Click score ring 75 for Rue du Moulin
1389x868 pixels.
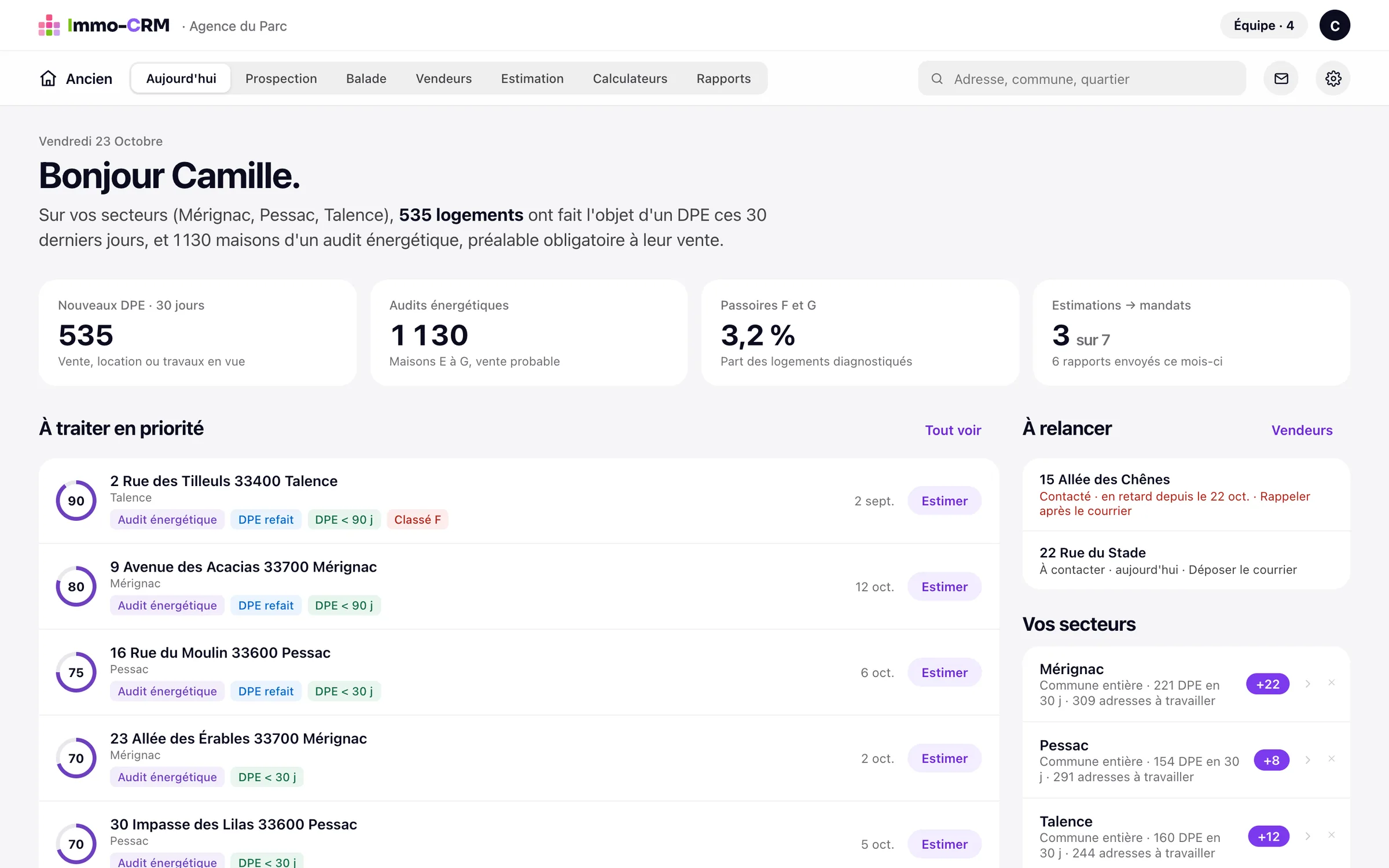76,672
